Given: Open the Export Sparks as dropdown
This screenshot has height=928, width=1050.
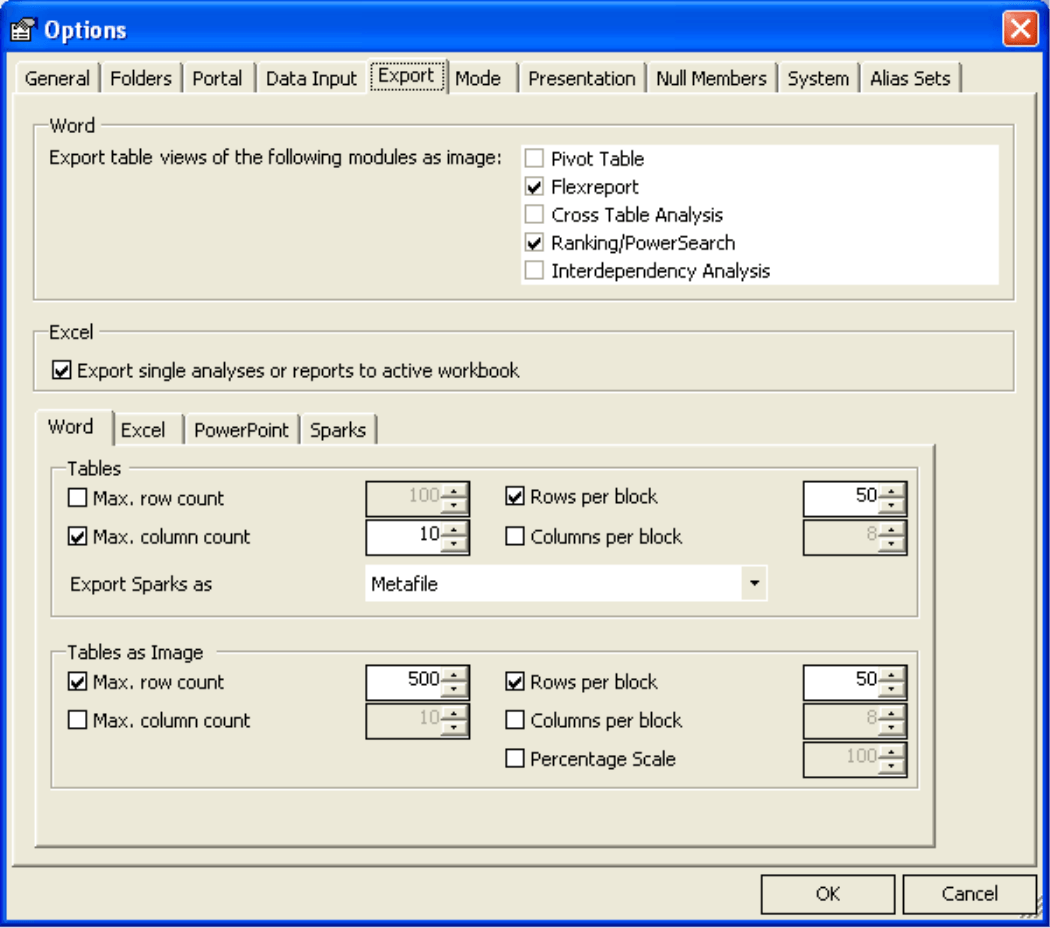Looking at the screenshot, I should 754,584.
